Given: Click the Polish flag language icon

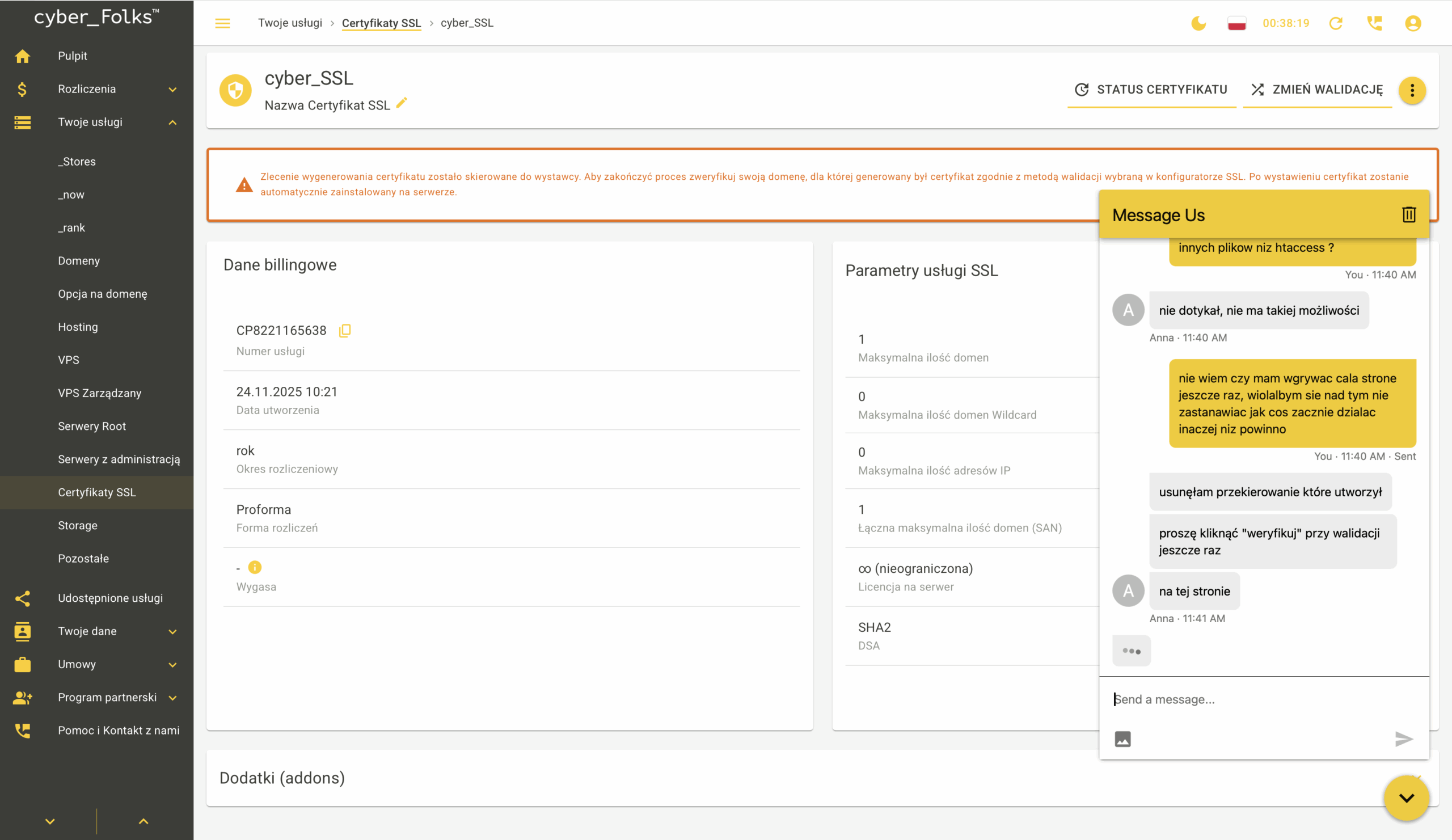Looking at the screenshot, I should point(1236,23).
